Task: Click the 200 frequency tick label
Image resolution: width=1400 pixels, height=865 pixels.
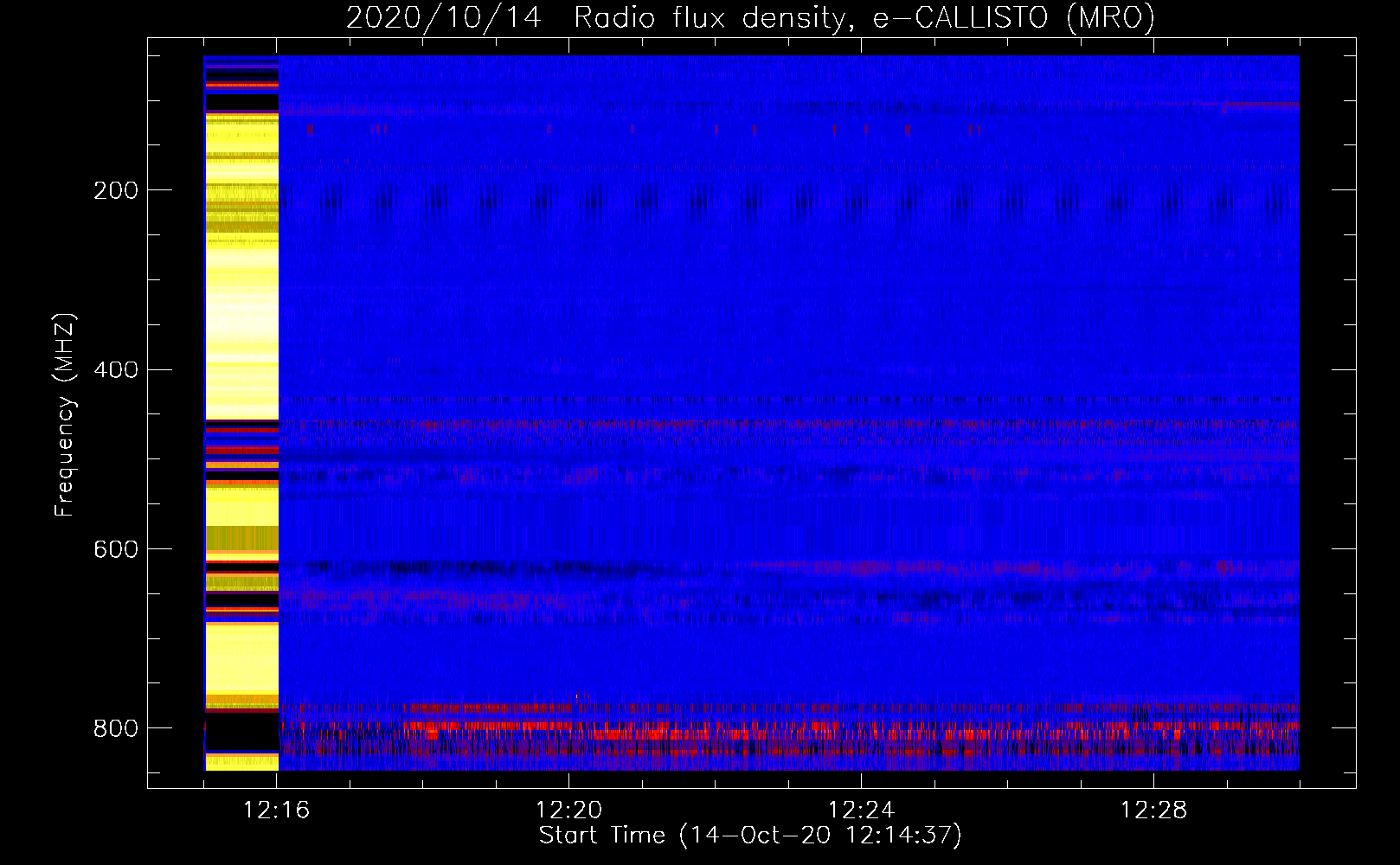Action: [x=116, y=190]
